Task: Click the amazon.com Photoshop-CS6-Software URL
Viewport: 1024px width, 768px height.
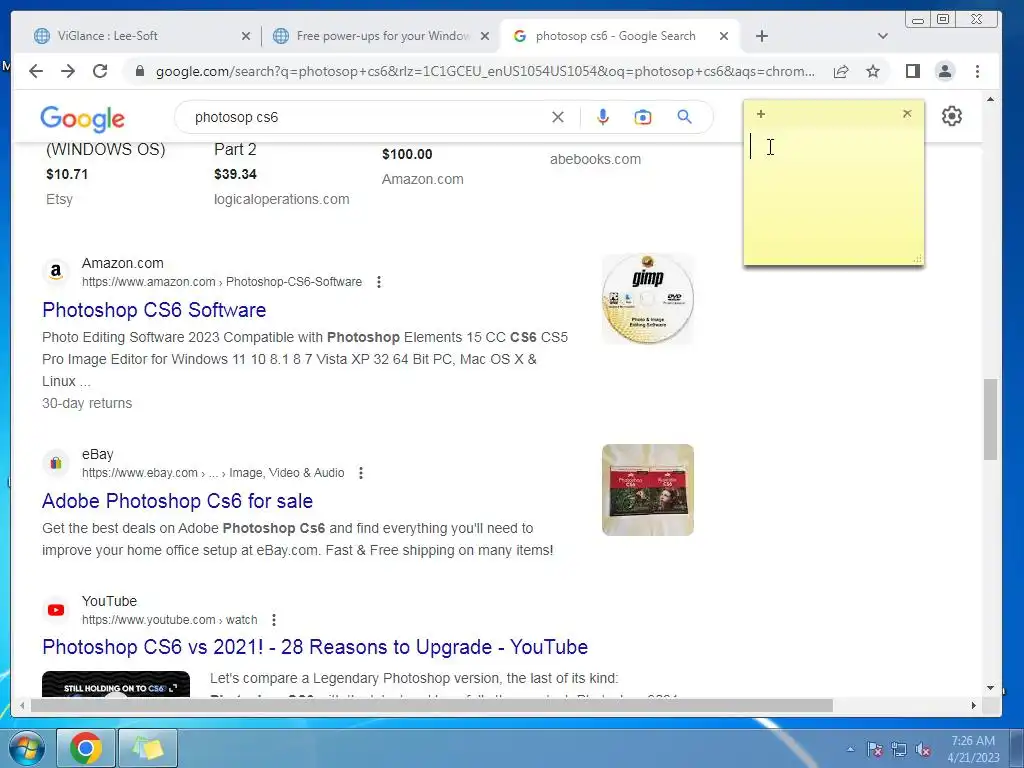Action: (x=221, y=282)
